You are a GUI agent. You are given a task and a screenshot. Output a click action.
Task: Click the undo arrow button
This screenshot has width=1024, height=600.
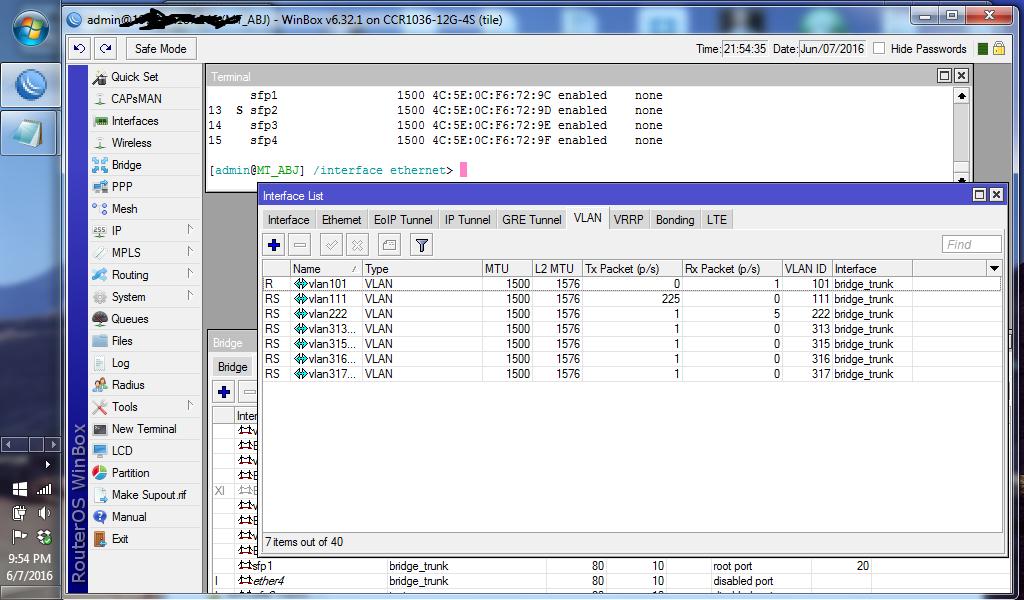81,48
